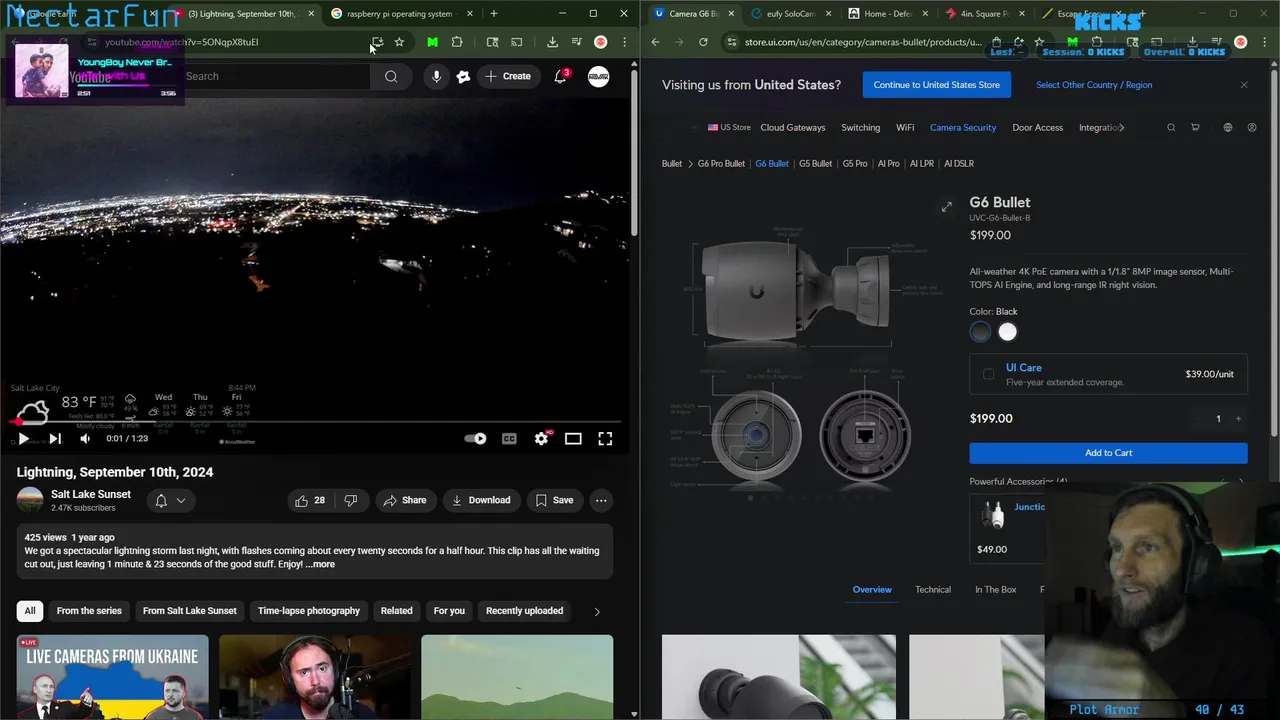Click the YouTube search field
This screenshot has height=720, width=1280.
tap(275, 76)
